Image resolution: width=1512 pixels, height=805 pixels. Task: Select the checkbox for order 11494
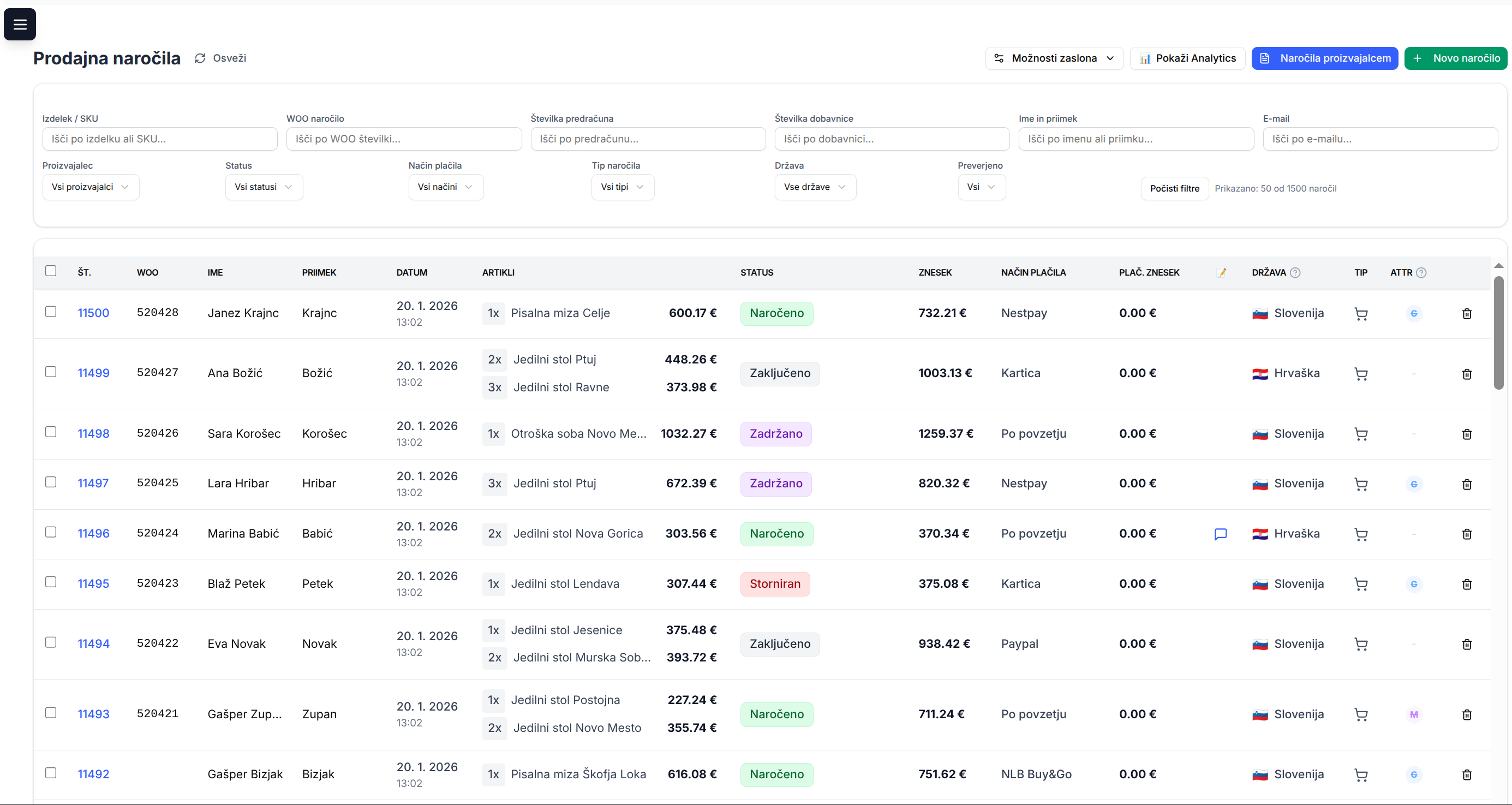coord(51,642)
